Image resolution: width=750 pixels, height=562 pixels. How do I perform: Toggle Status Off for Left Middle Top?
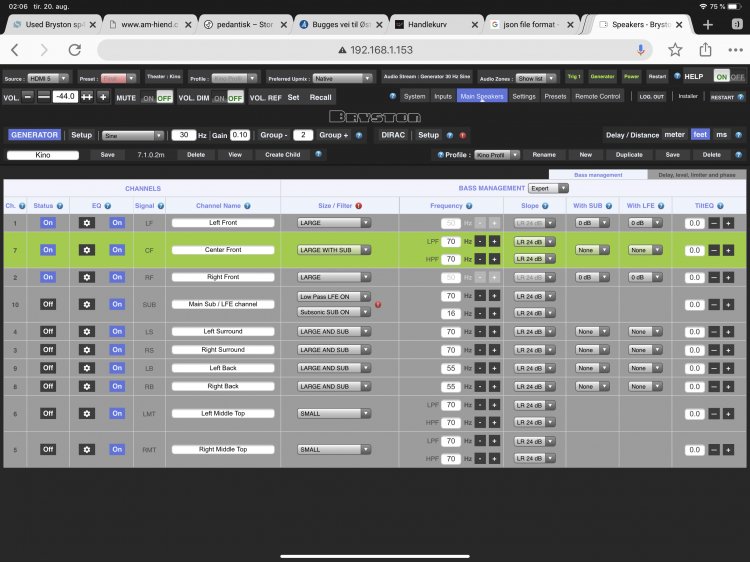48,413
